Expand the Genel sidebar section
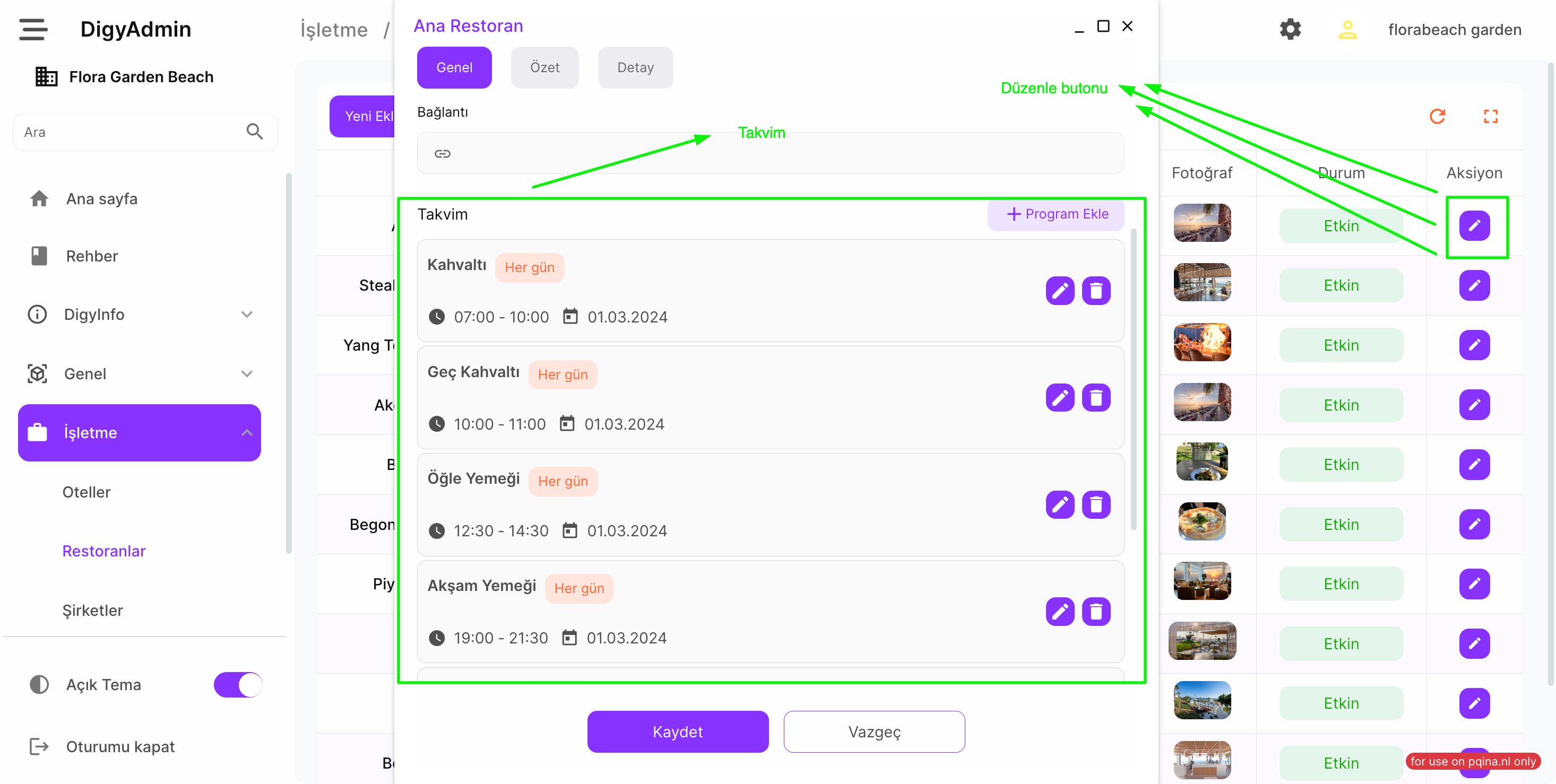The height and width of the screenshot is (784, 1556). coord(246,373)
